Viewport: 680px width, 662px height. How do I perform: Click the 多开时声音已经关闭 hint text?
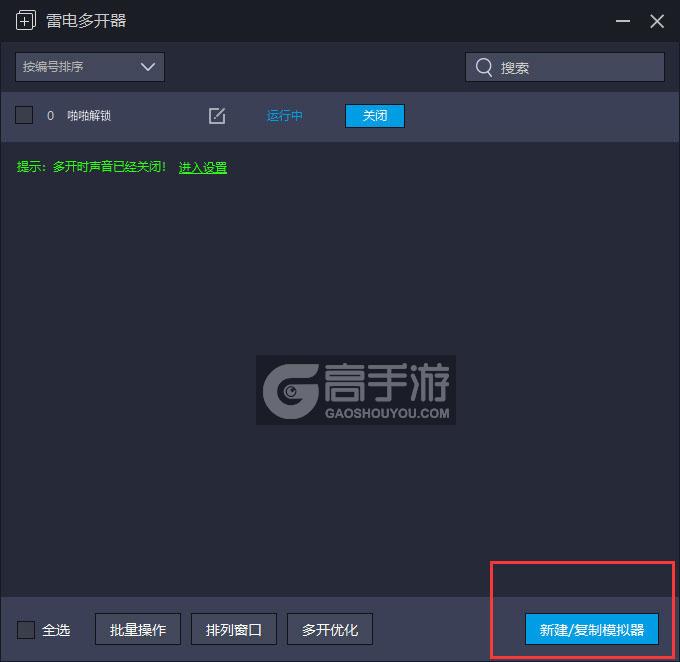coord(109,167)
